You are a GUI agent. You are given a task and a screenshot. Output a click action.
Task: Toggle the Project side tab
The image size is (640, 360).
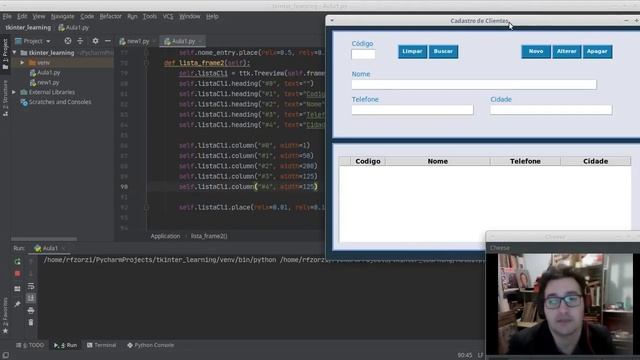(5, 54)
